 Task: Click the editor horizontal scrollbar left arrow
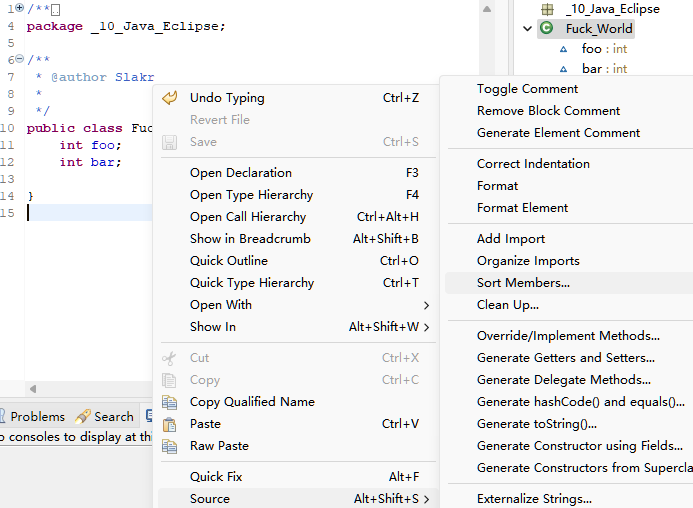pyautogui.click(x=32, y=389)
